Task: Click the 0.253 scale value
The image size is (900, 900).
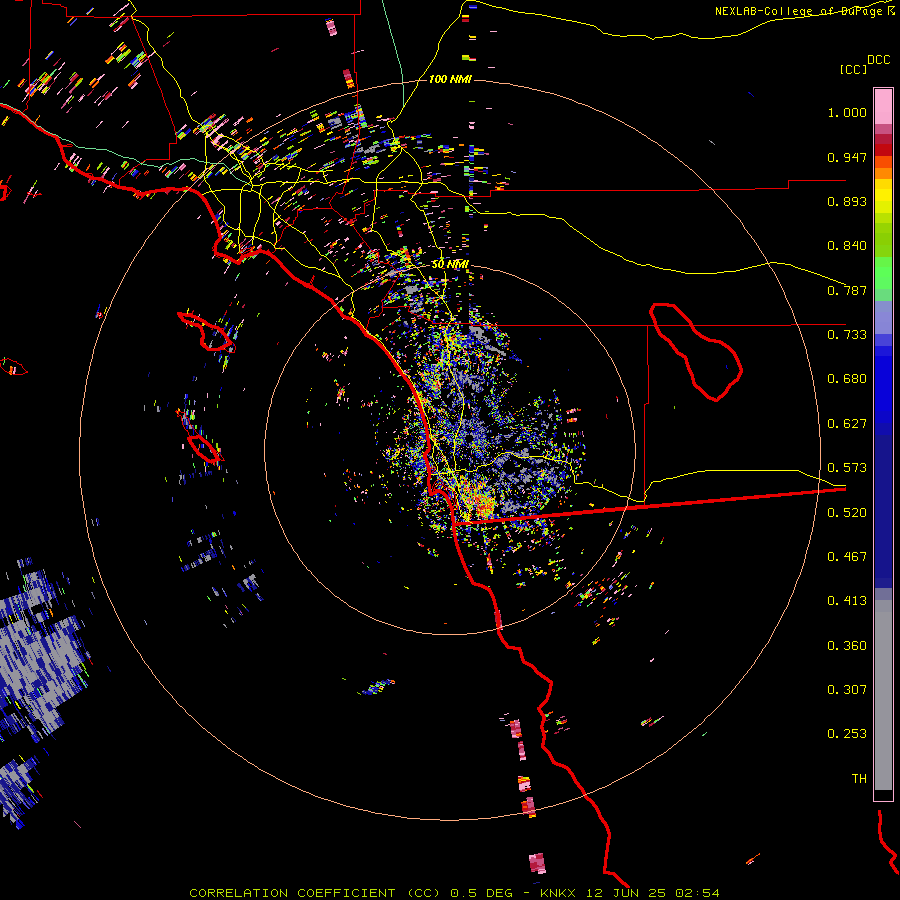Action: [847, 734]
